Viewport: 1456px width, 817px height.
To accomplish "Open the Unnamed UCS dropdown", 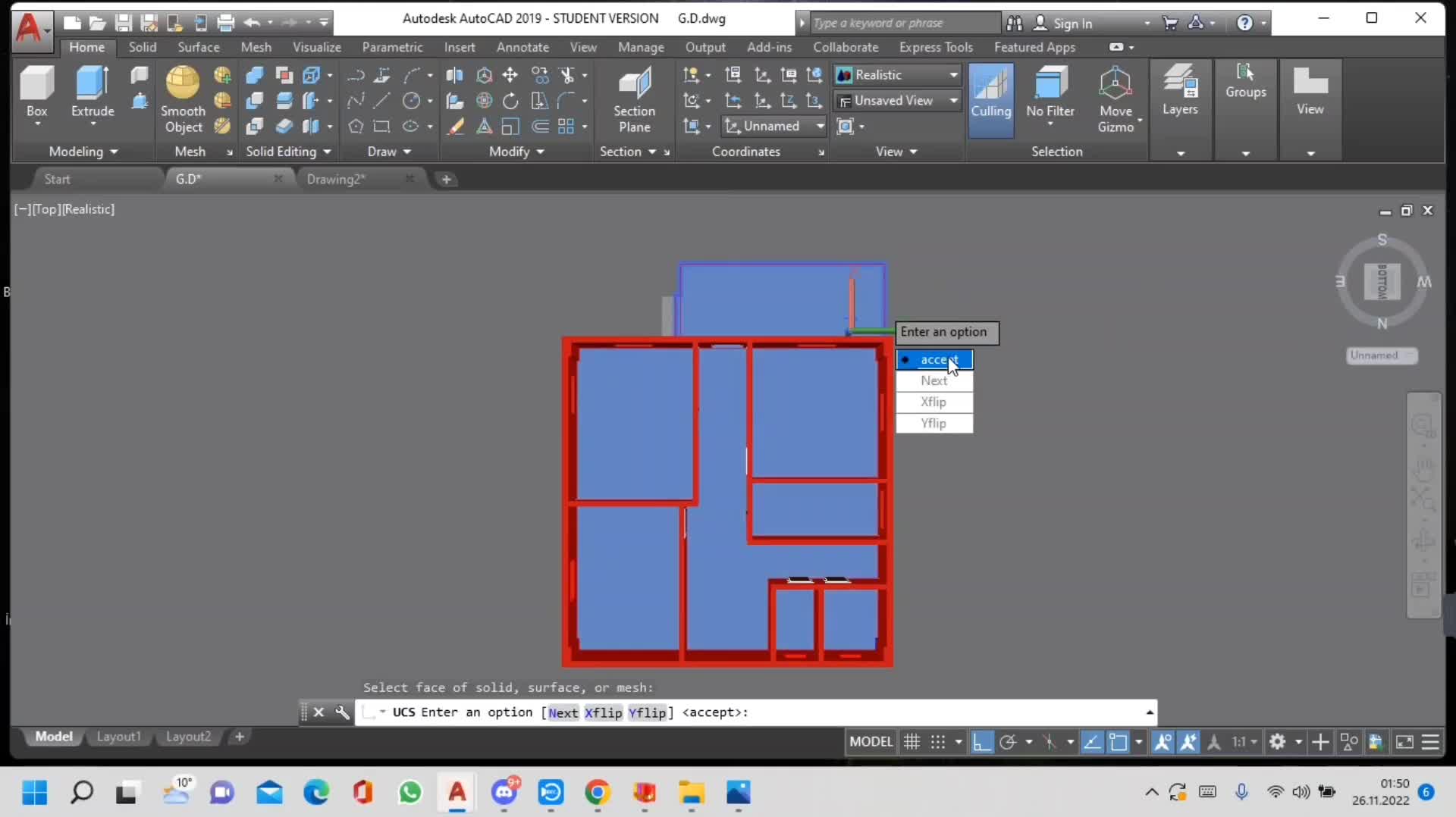I will pos(773,127).
